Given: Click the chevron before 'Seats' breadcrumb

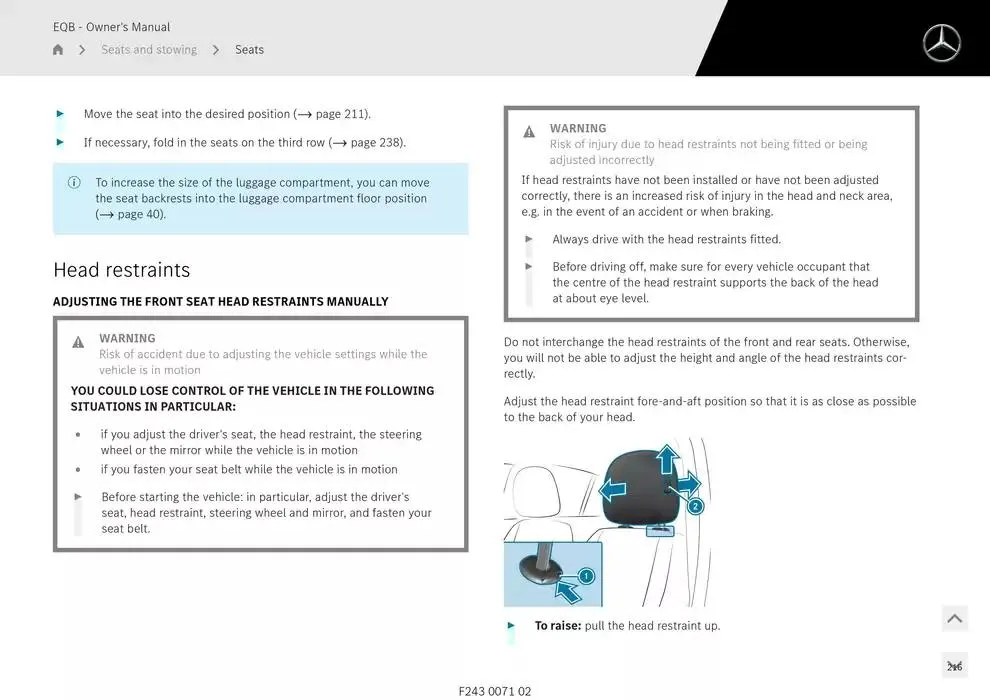Looking at the screenshot, I should tap(216, 50).
